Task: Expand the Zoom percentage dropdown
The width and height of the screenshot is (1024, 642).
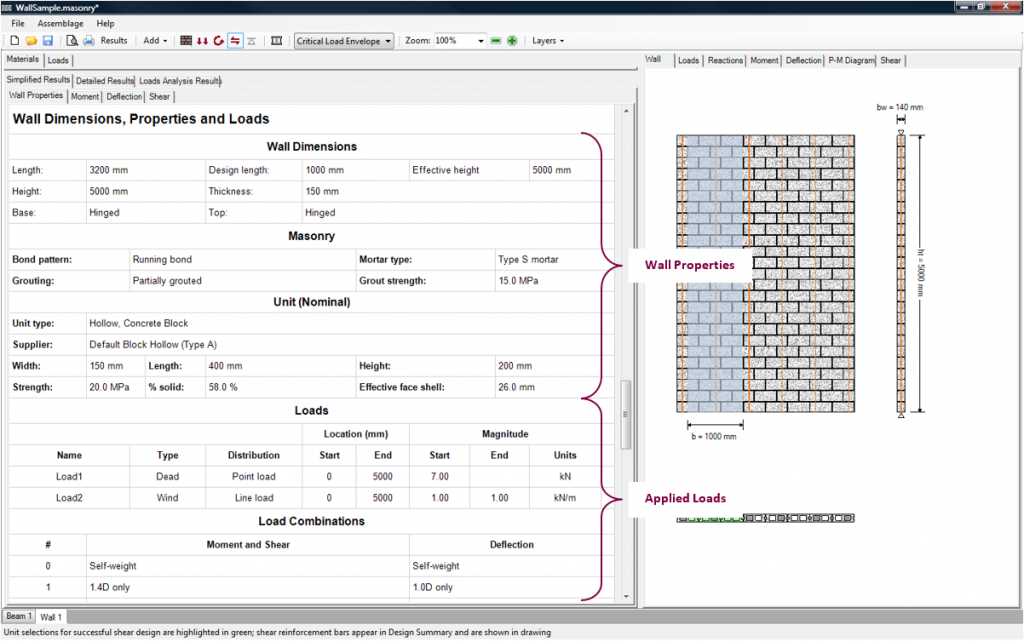Action: pyautogui.click(x=481, y=41)
